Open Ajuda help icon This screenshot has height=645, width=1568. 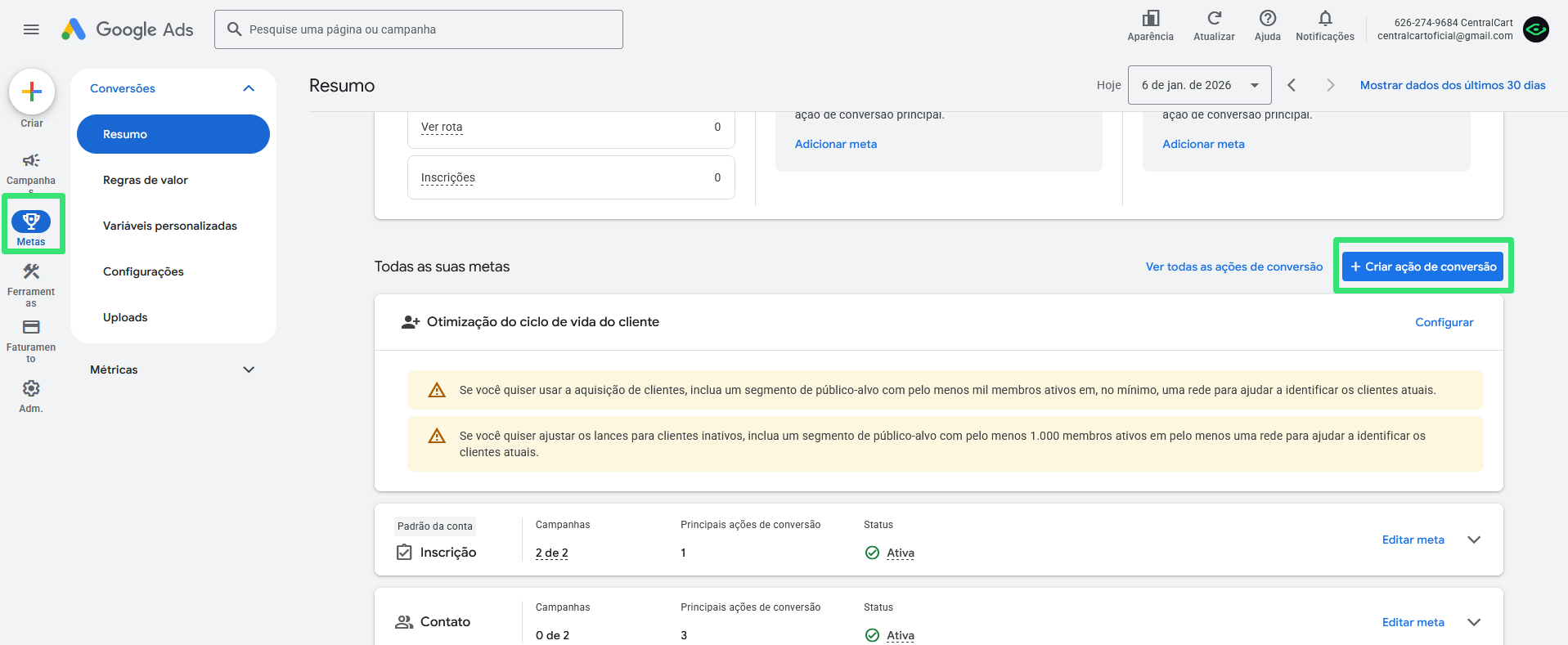1268,18
